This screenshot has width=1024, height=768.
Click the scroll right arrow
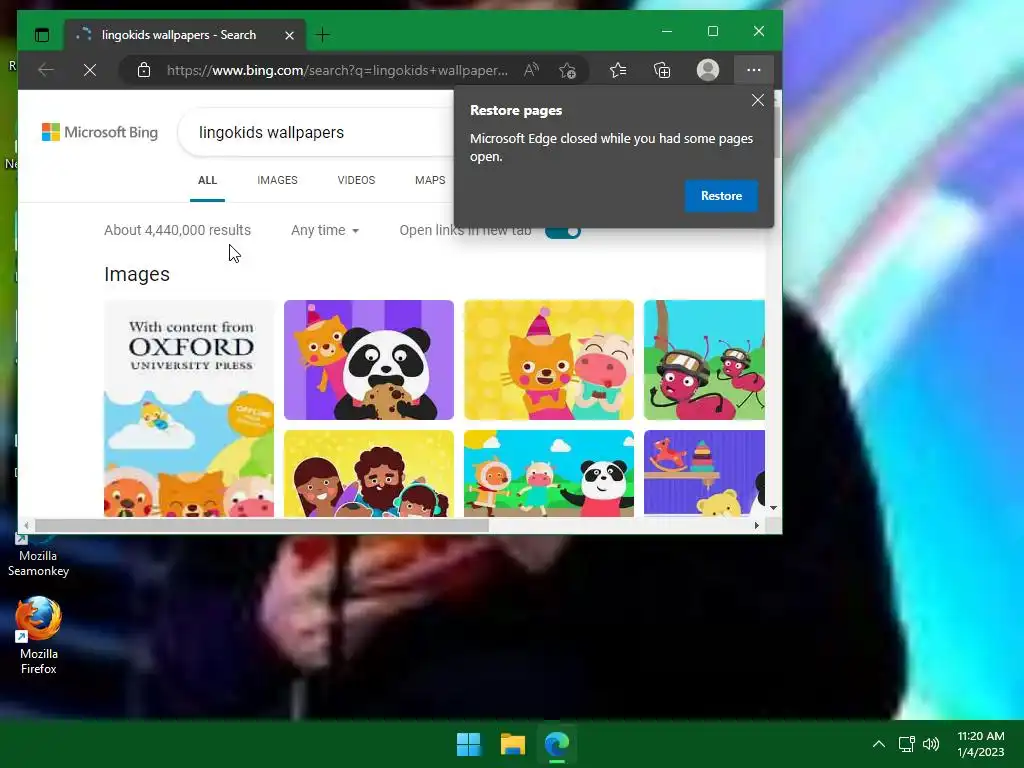point(757,525)
